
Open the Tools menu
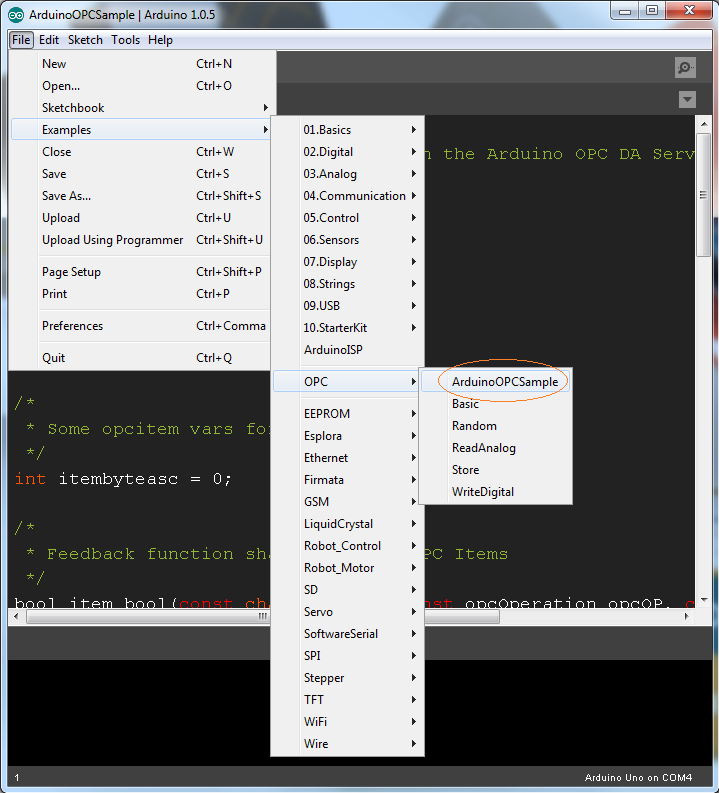[x=125, y=40]
